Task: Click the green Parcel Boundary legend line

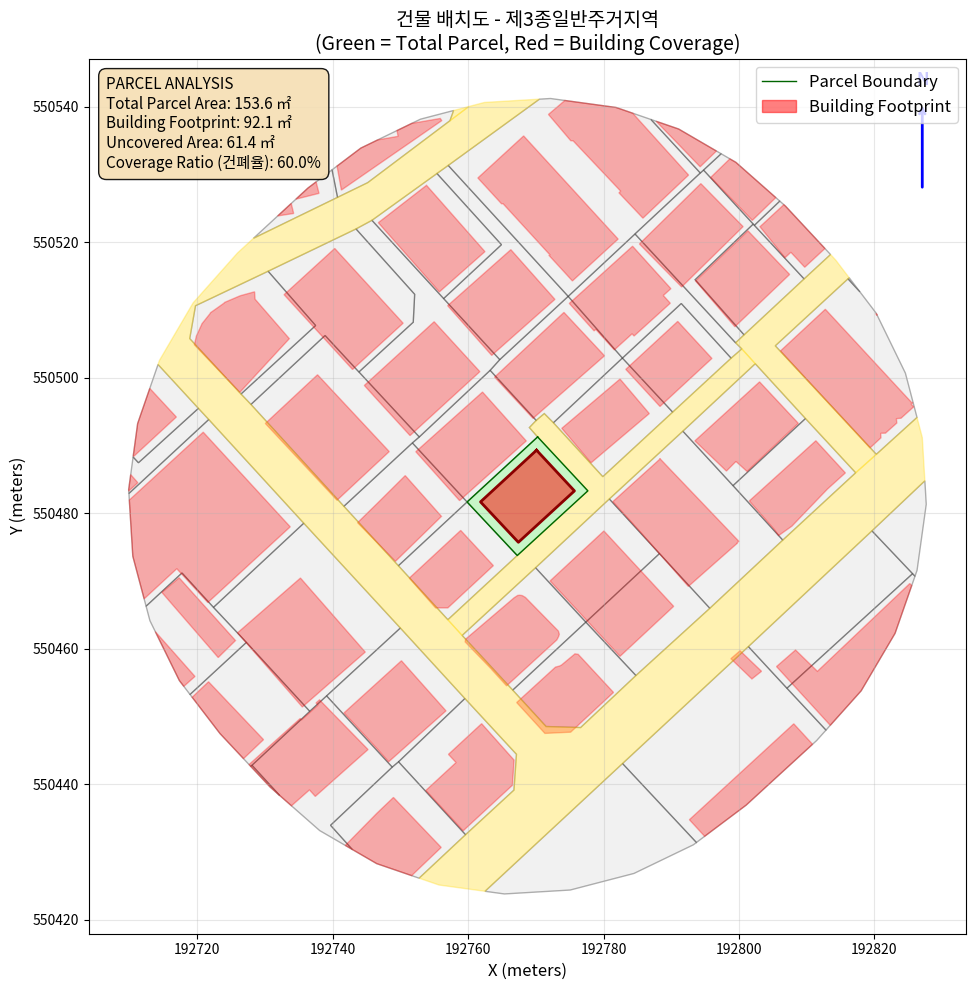Action: (779, 82)
